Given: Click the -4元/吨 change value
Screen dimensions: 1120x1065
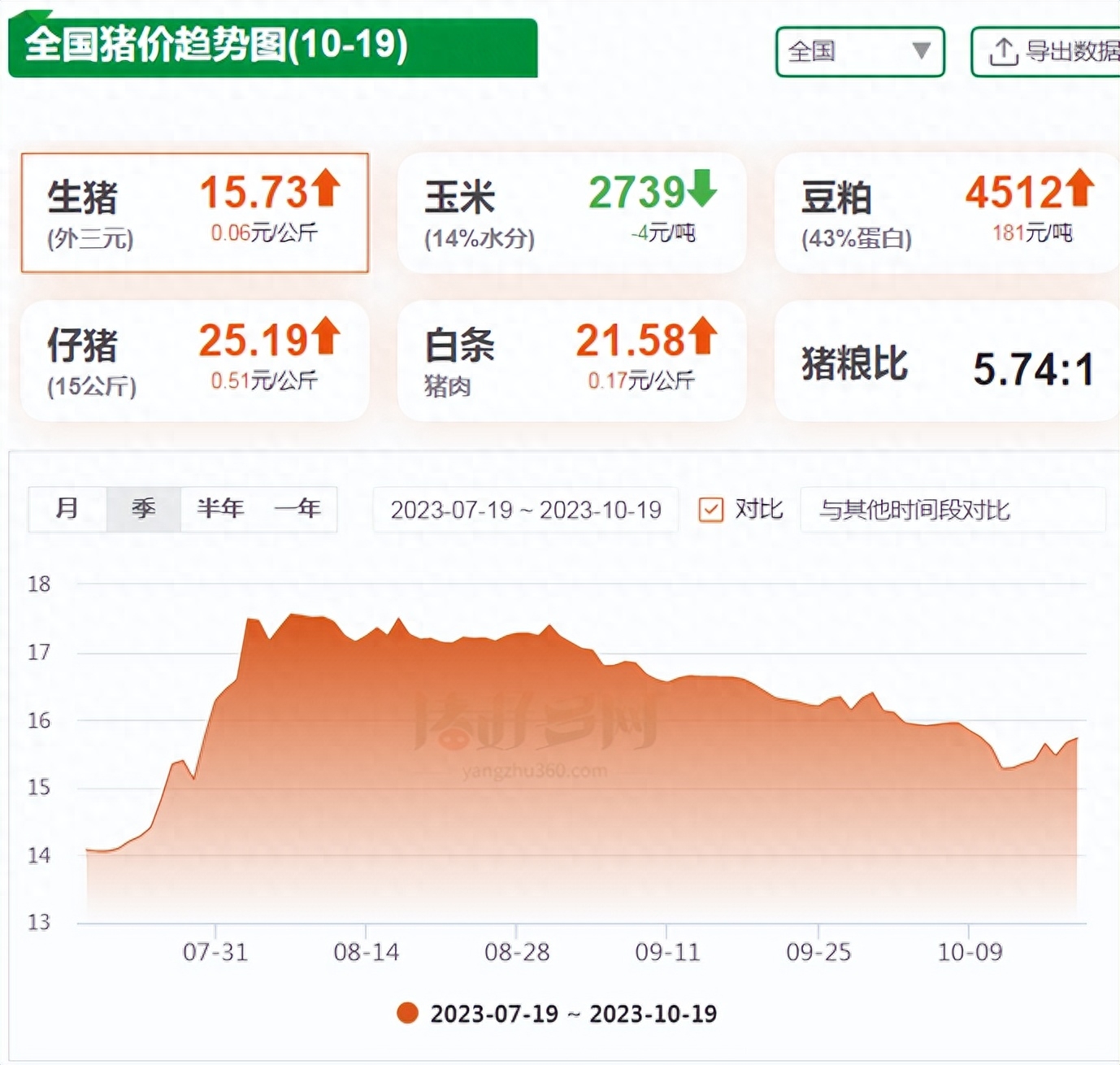Looking at the screenshot, I should click(663, 233).
